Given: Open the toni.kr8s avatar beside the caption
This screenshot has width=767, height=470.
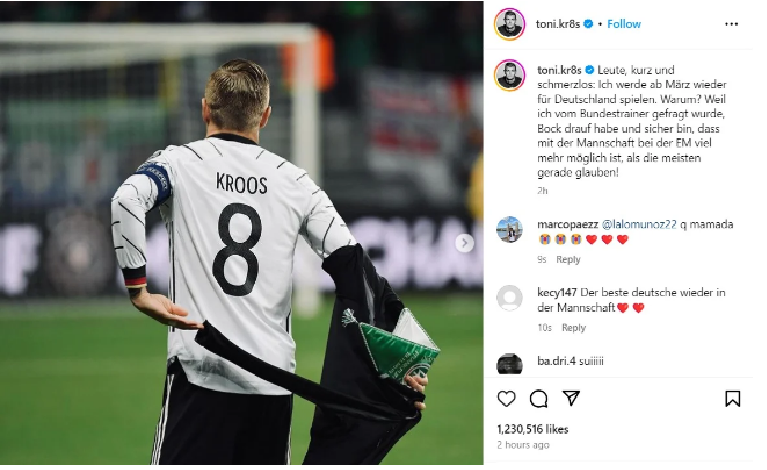Looking at the screenshot, I should [x=509, y=75].
